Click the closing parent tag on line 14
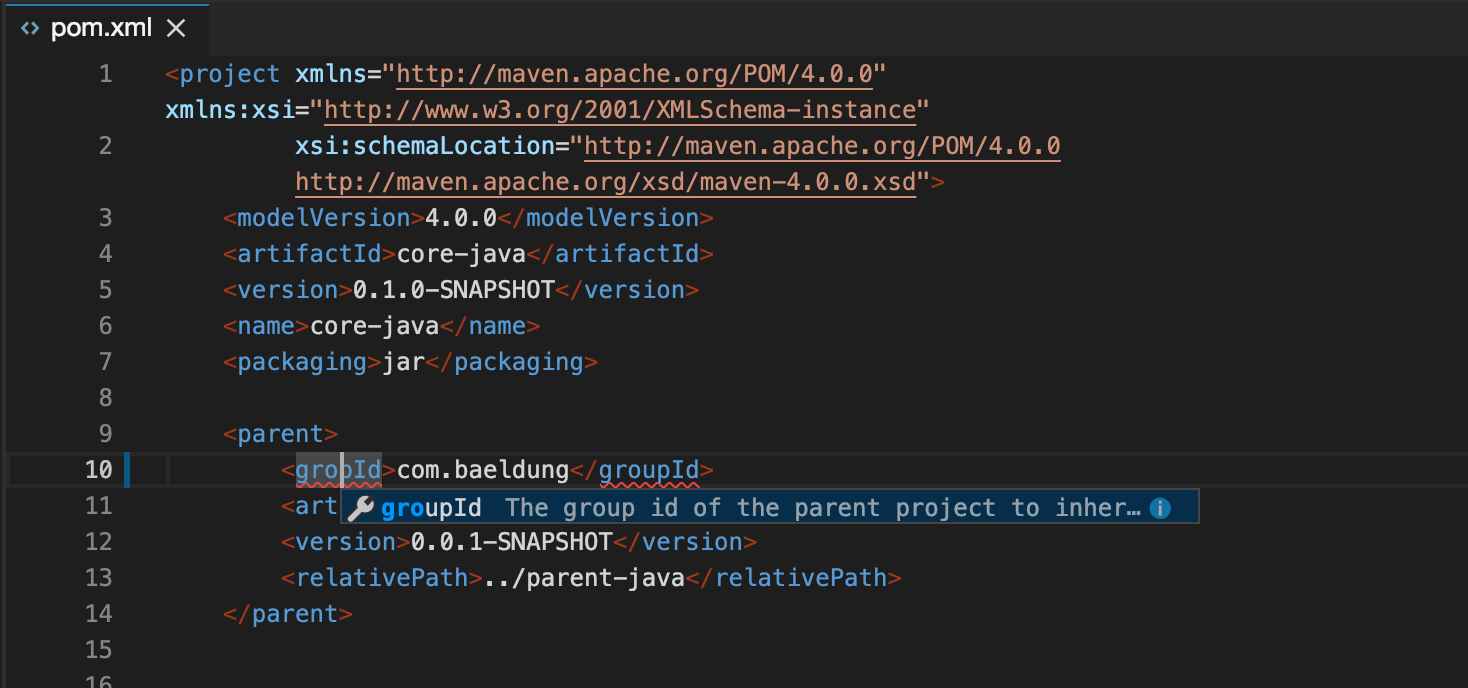Viewport: 1468px width, 688px height. pyautogui.click(x=287, y=613)
